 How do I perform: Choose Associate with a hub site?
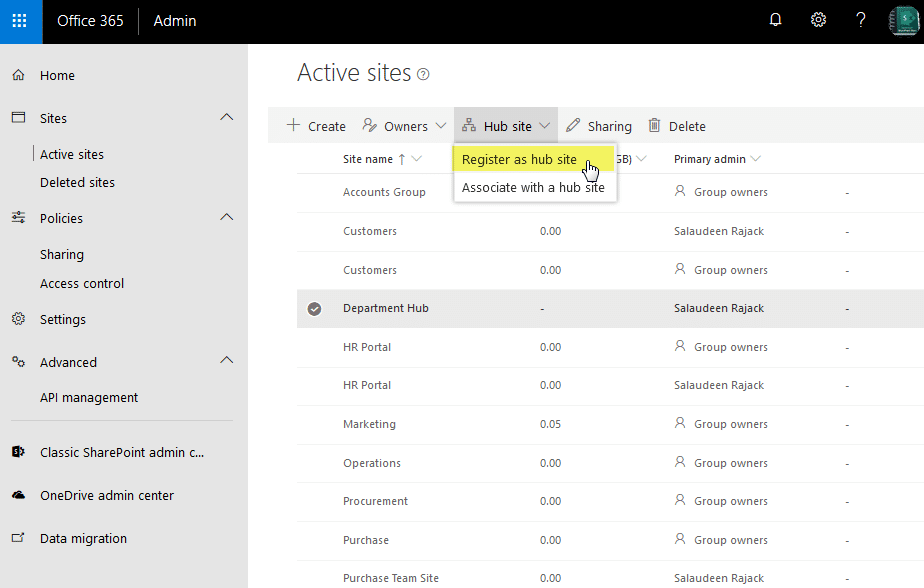(x=534, y=186)
